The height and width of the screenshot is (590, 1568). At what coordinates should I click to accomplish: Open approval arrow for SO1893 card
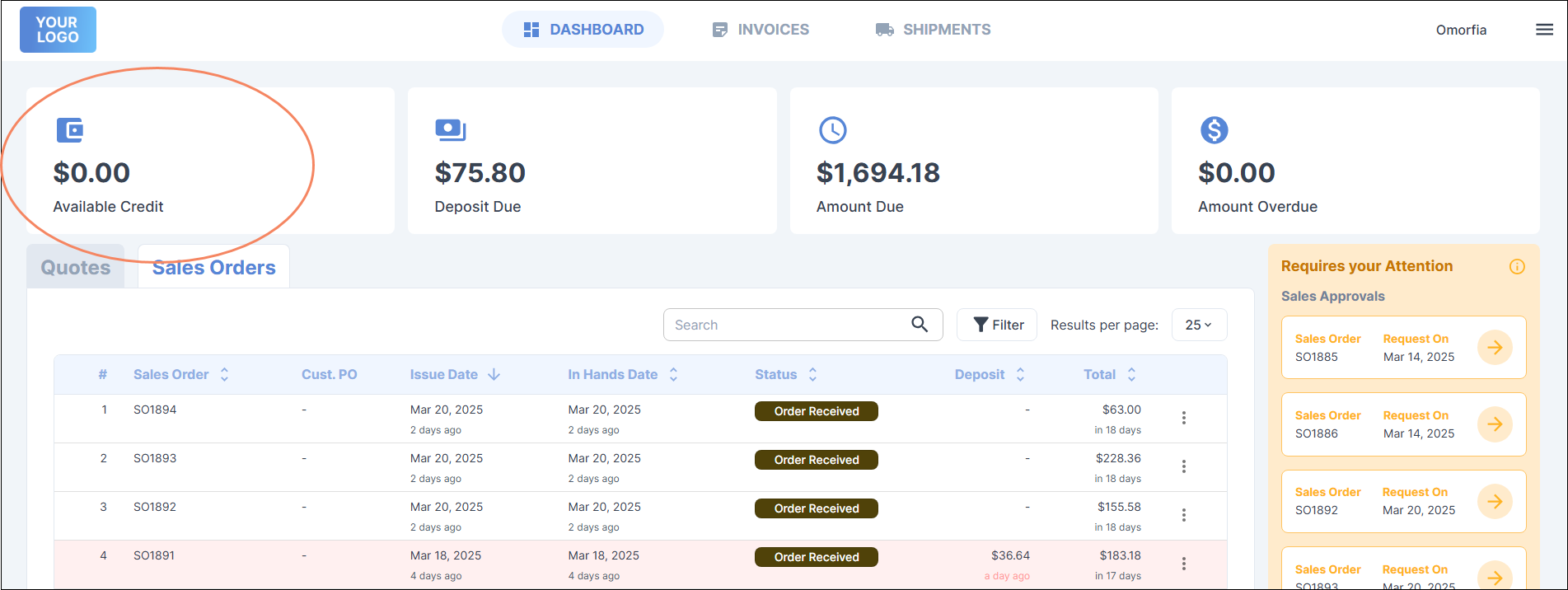point(1495,576)
